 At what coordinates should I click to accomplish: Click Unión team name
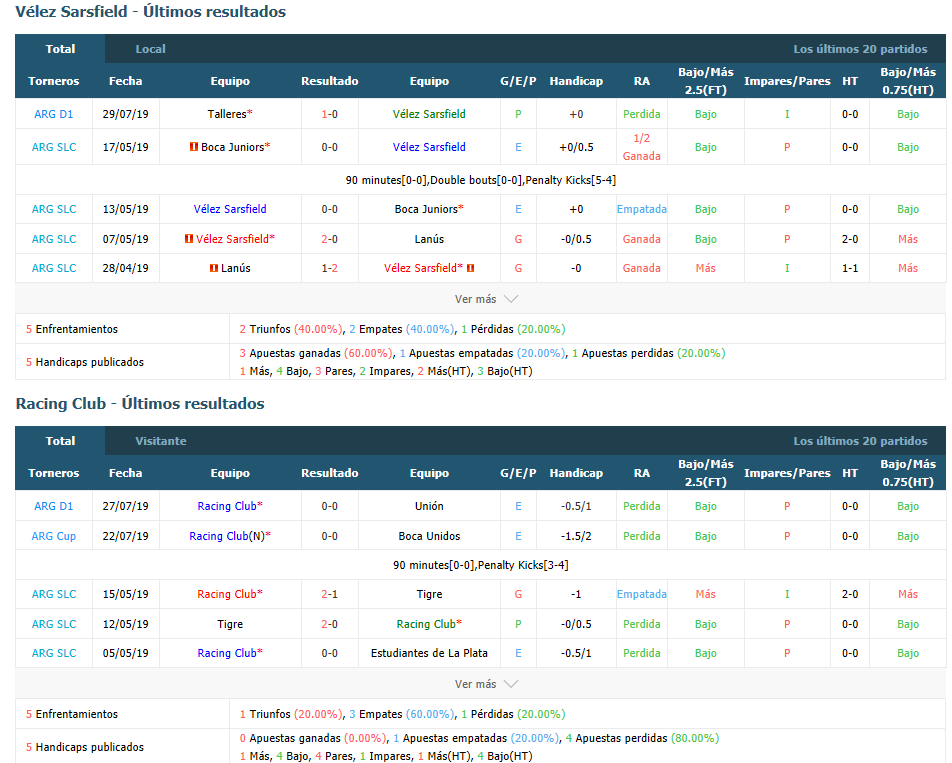[x=429, y=506]
